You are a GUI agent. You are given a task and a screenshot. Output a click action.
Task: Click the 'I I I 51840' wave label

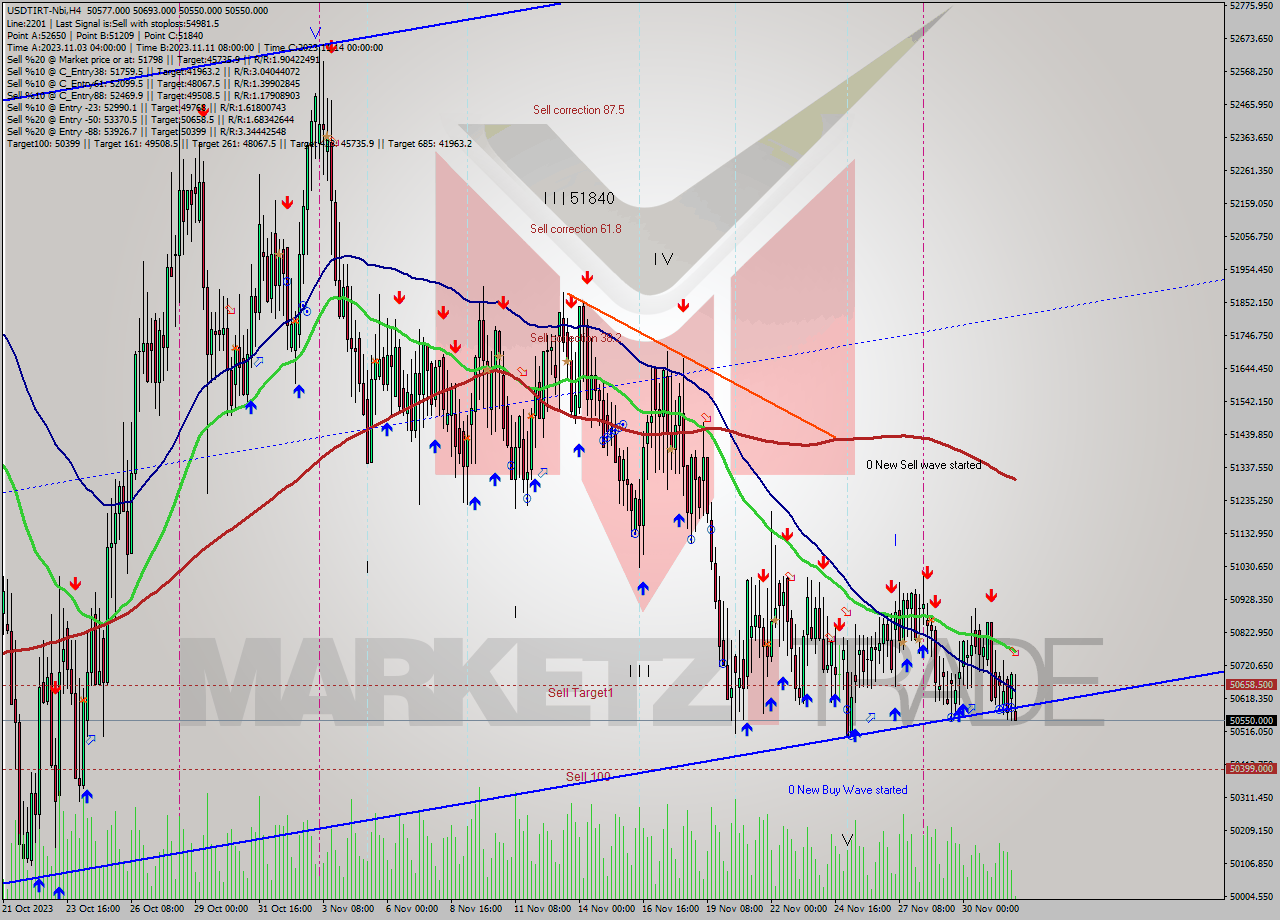[579, 198]
